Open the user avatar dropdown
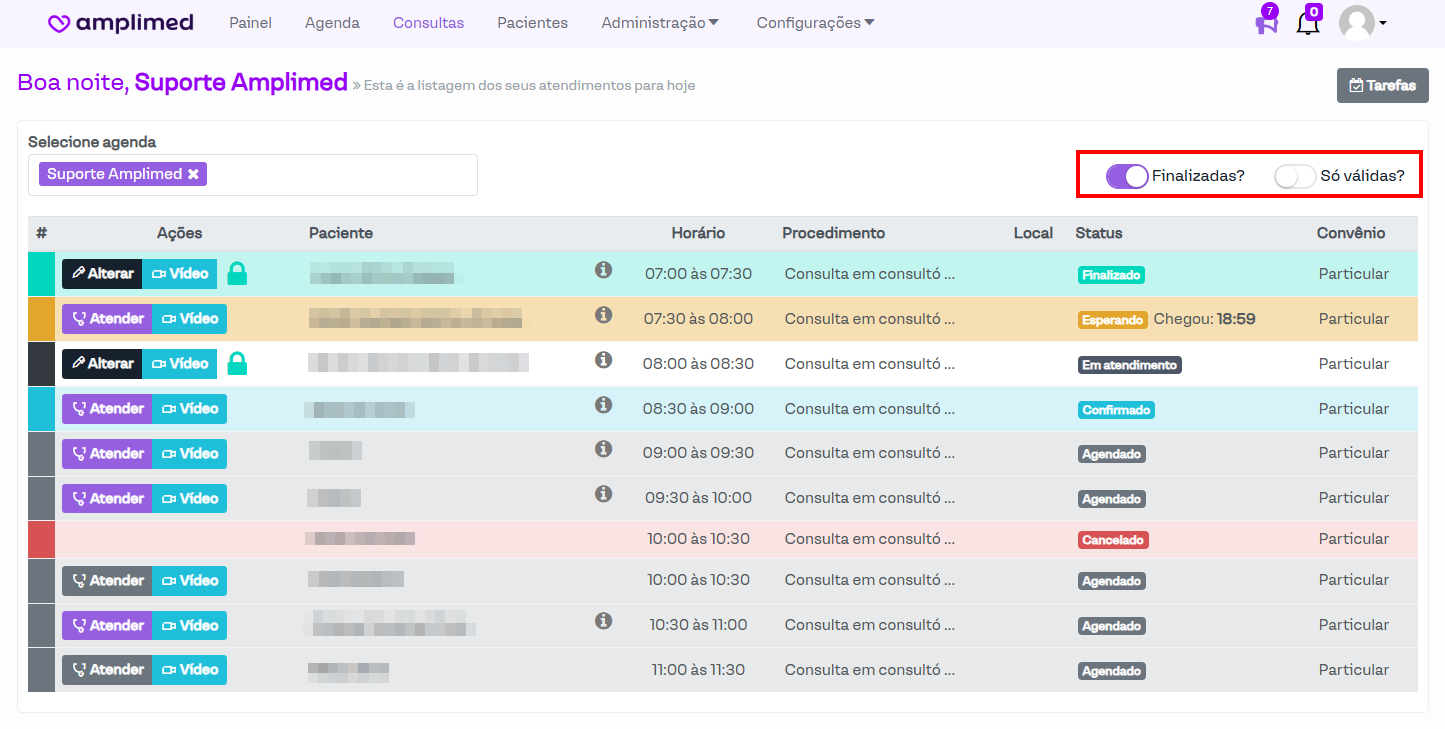Viewport: 1445px width, 729px height. (x=1362, y=23)
